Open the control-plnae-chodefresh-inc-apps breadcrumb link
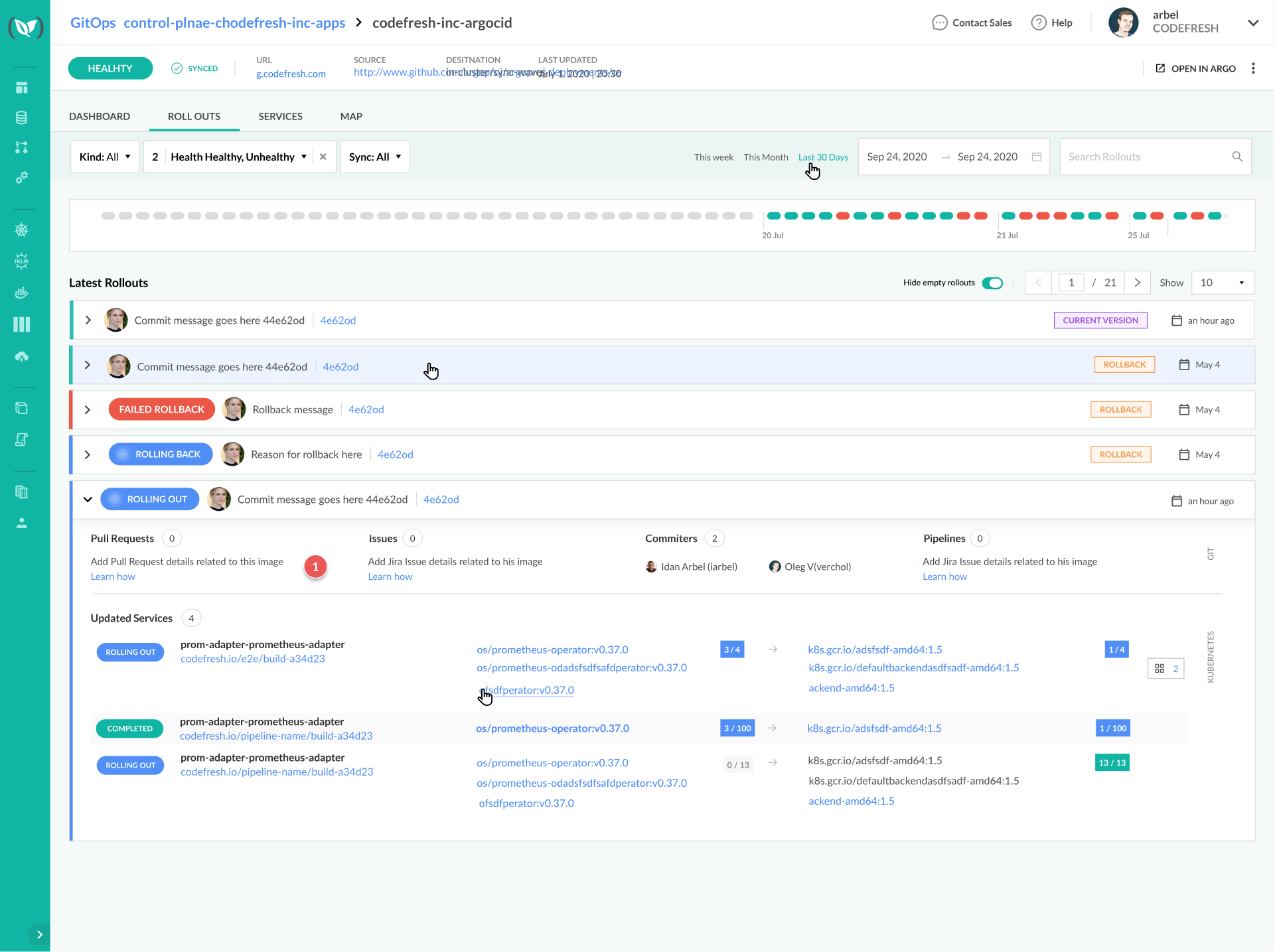 coord(234,23)
